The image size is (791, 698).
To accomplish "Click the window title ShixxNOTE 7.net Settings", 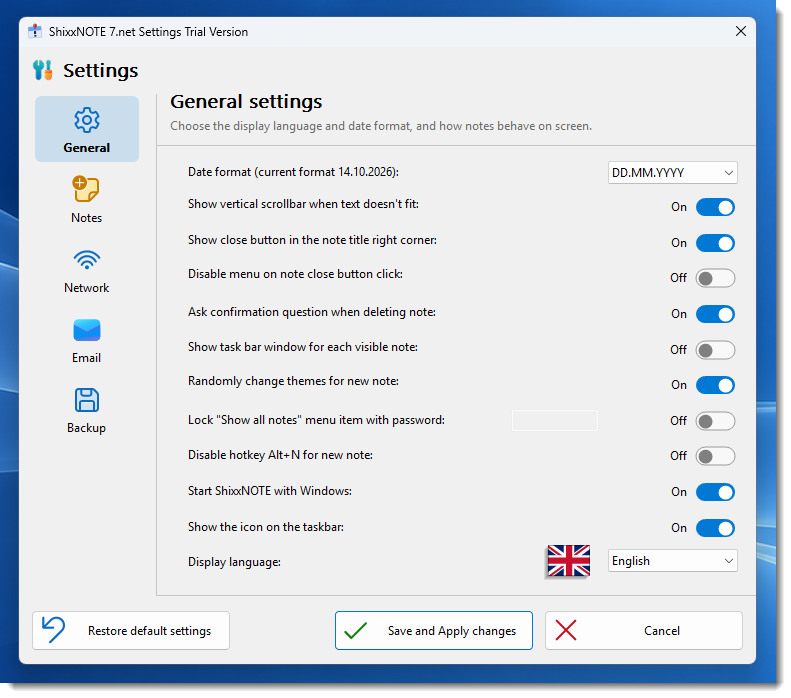I will (x=148, y=32).
